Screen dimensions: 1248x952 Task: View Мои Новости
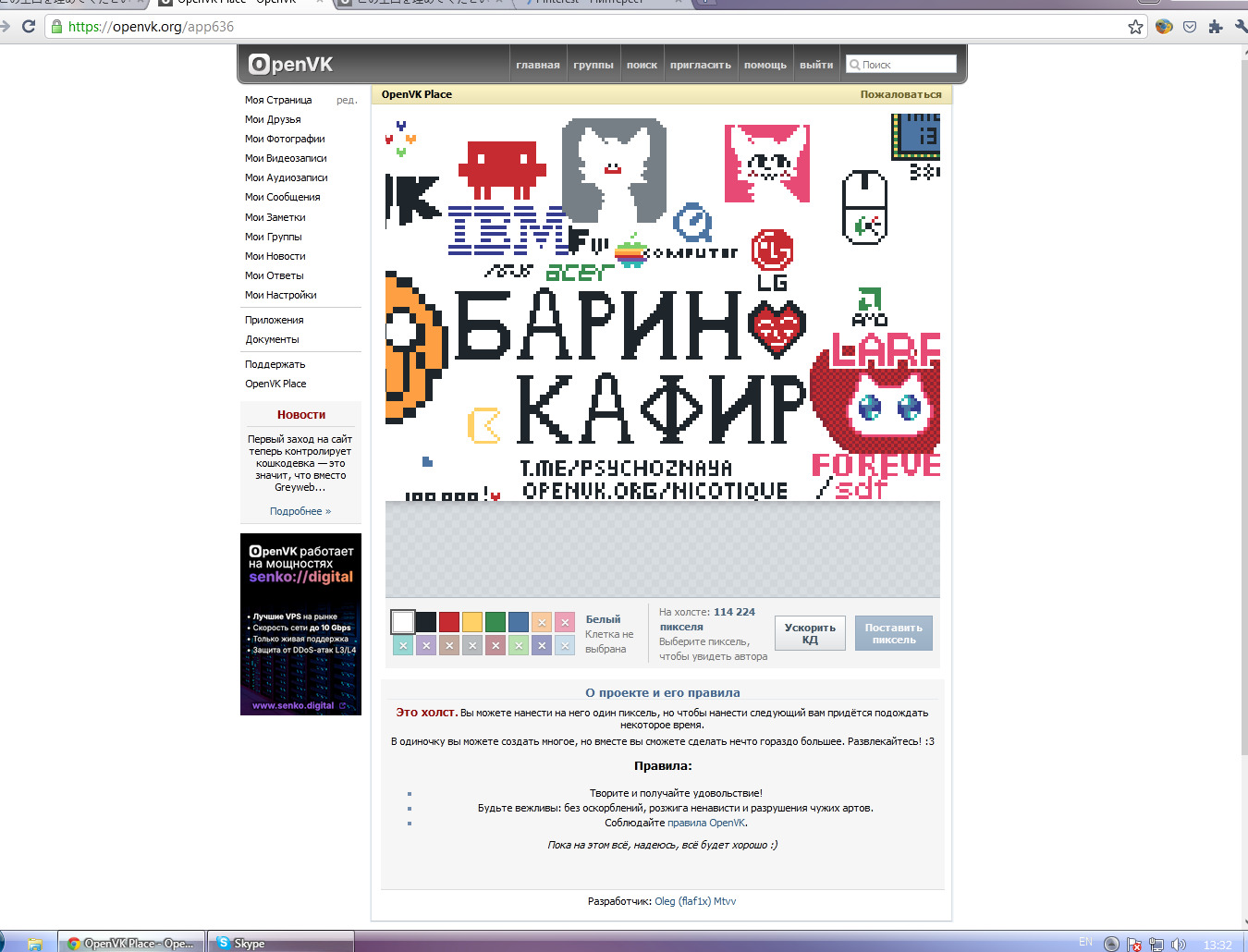point(275,256)
